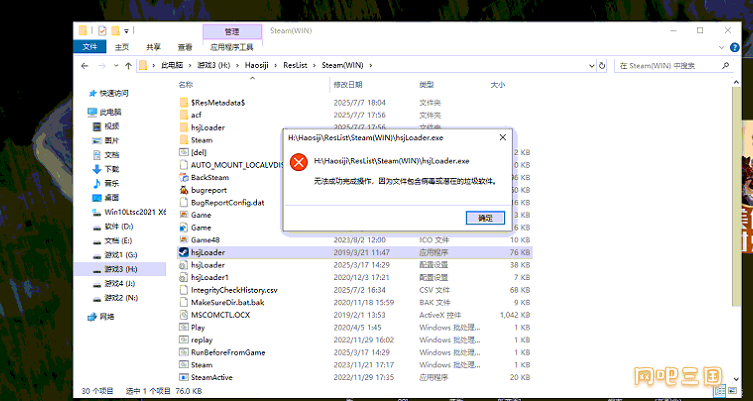The width and height of the screenshot is (753, 401).
Task: Sort files by 修改日期 column header
Action: (x=348, y=85)
